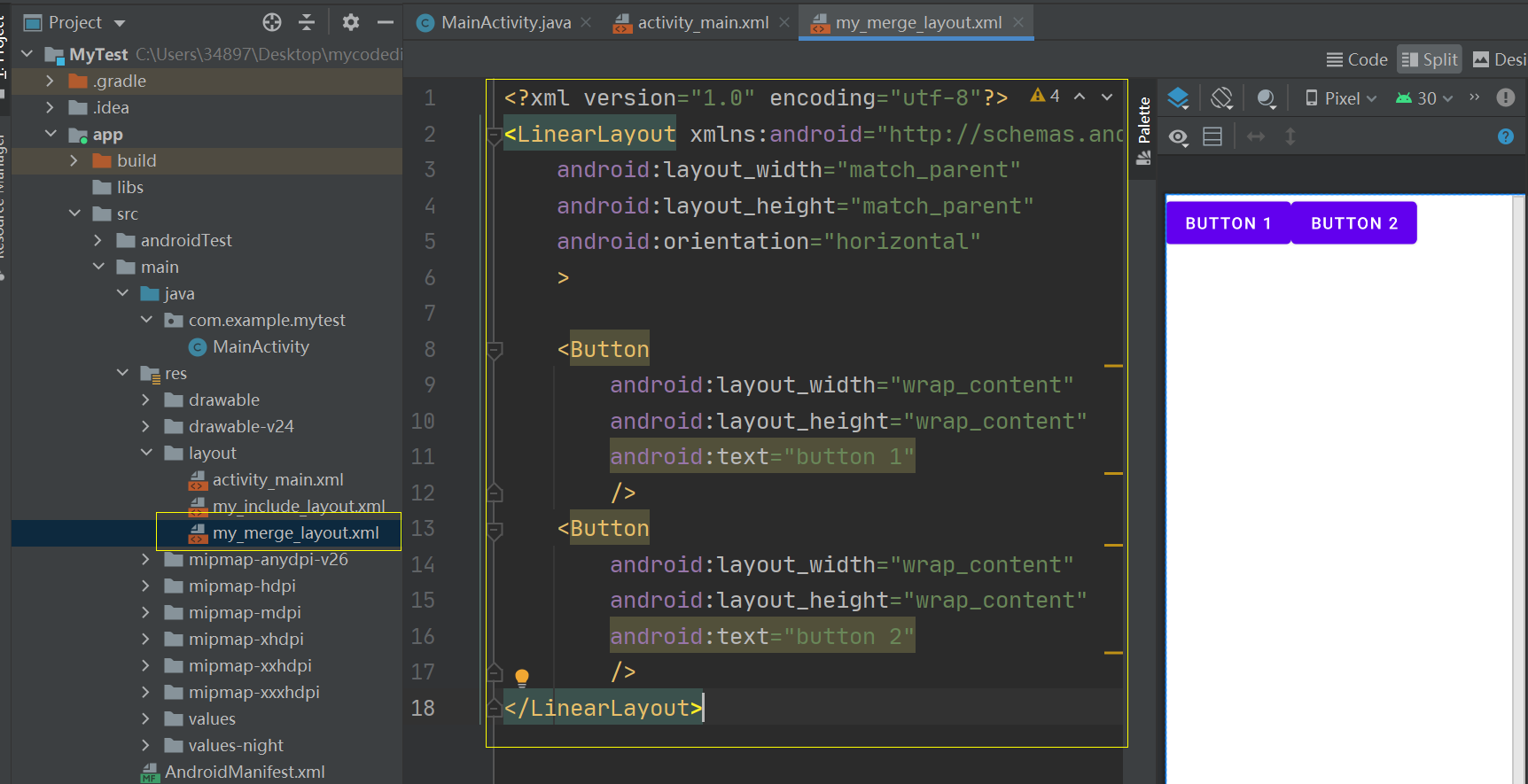Click BUTTON 1 in layout preview
1528x784 pixels.
(x=1228, y=223)
